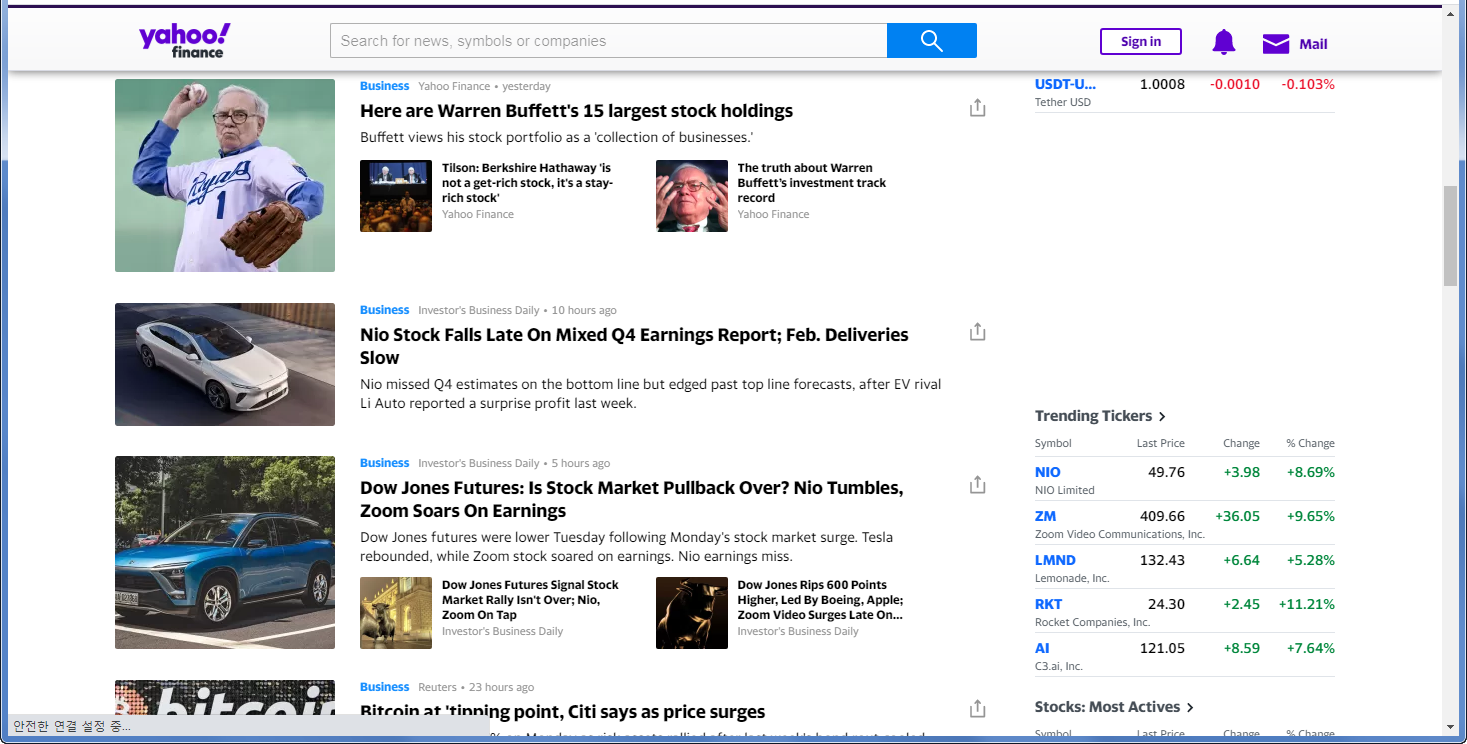Click Business tag on Buffett article
Viewport: 1467px width, 744px height.
(384, 86)
